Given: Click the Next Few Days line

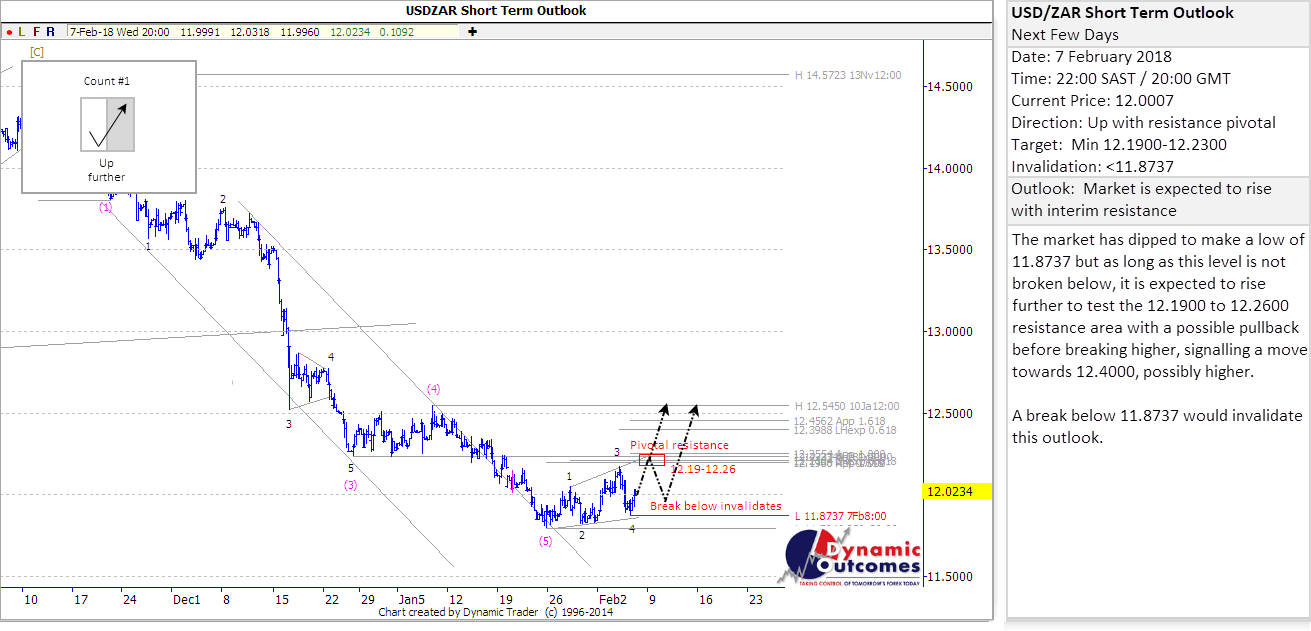Looking at the screenshot, I should click(1065, 35).
